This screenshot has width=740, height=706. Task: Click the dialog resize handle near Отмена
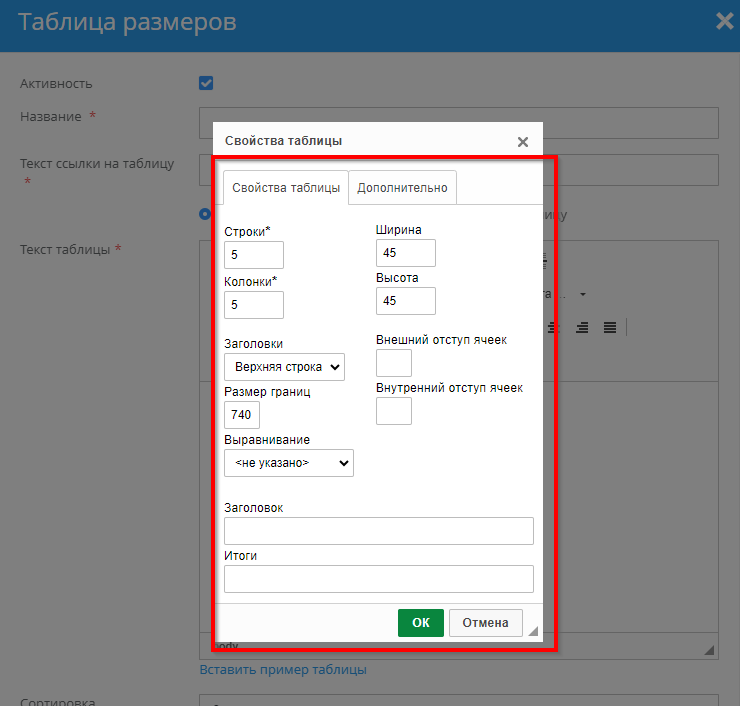[x=533, y=631]
